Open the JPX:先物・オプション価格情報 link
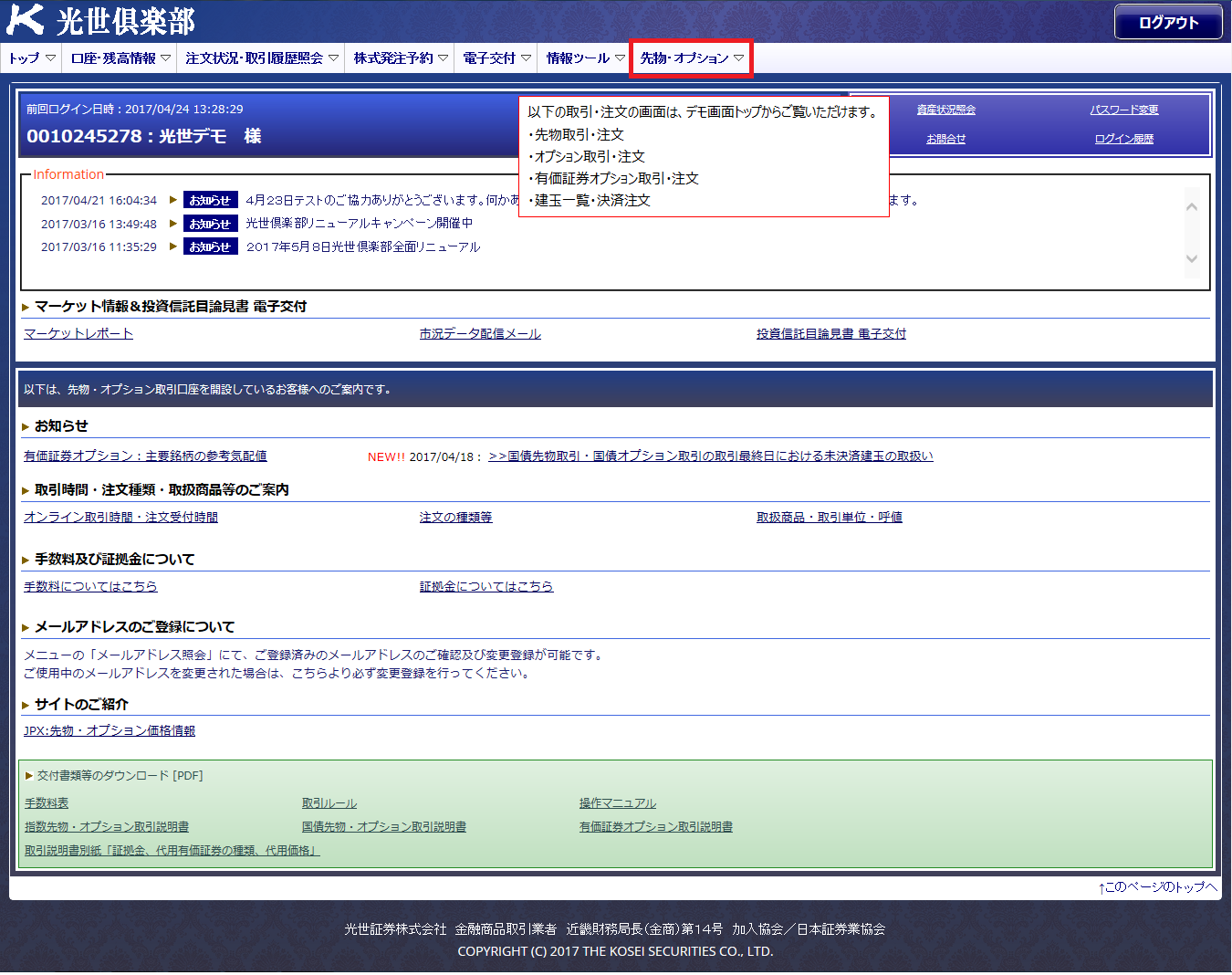The height and width of the screenshot is (975, 1232). (110, 731)
